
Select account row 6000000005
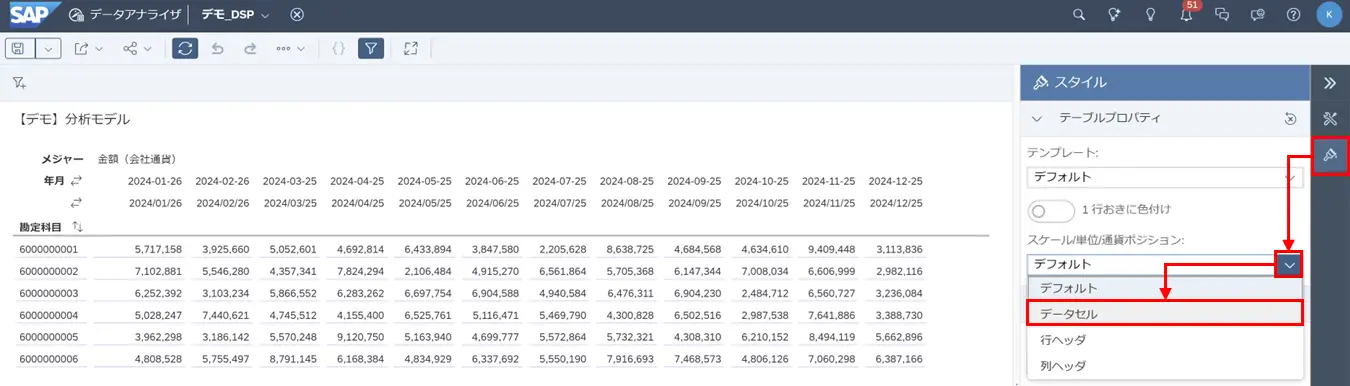[x=48, y=337]
